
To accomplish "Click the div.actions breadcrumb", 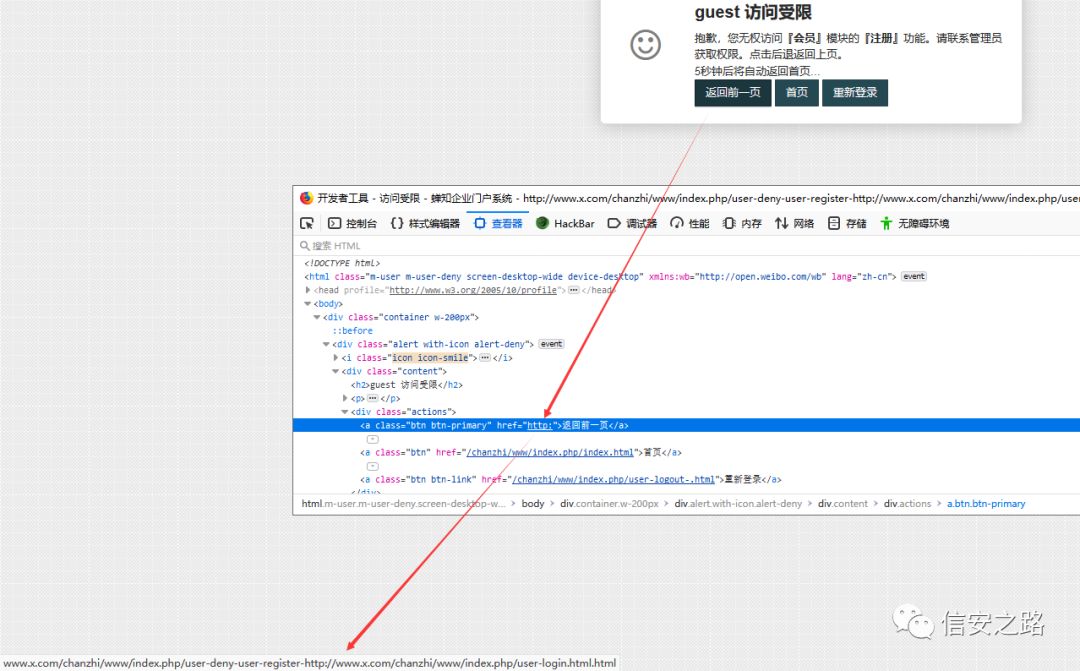I will tap(907, 504).
